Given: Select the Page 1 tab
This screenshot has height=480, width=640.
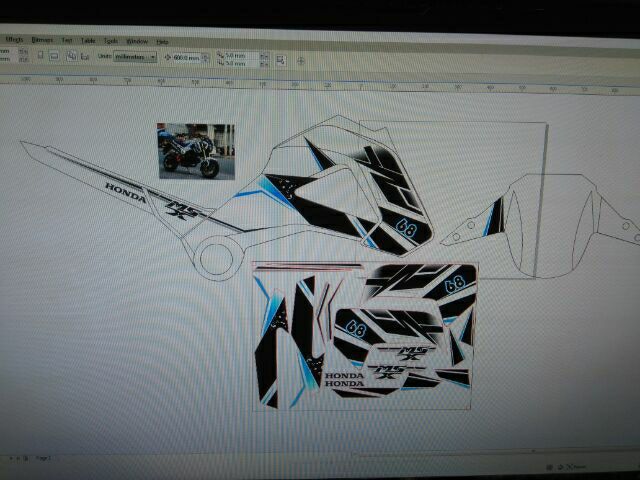Looking at the screenshot, I should (x=44, y=457).
